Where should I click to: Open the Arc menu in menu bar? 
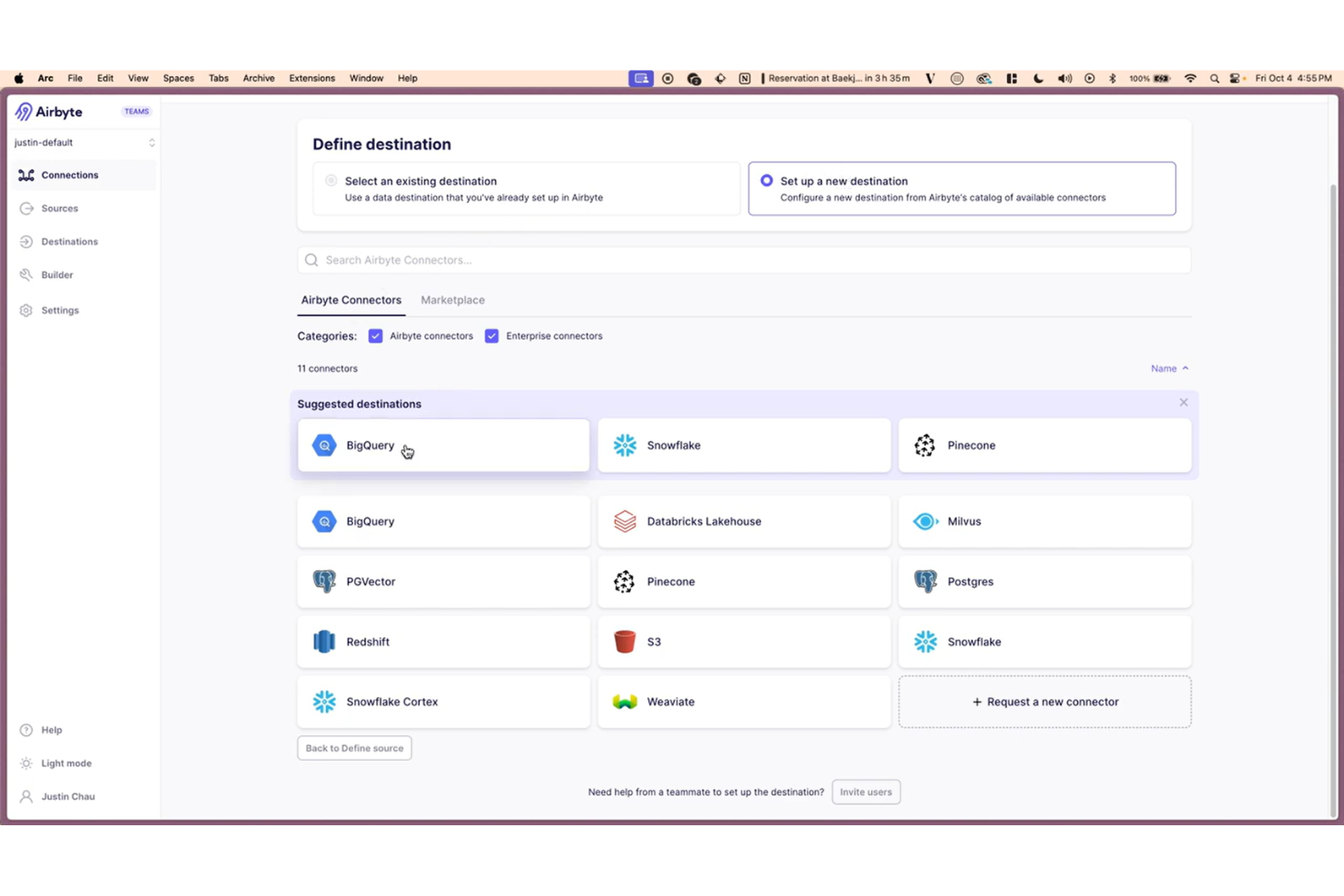click(45, 78)
